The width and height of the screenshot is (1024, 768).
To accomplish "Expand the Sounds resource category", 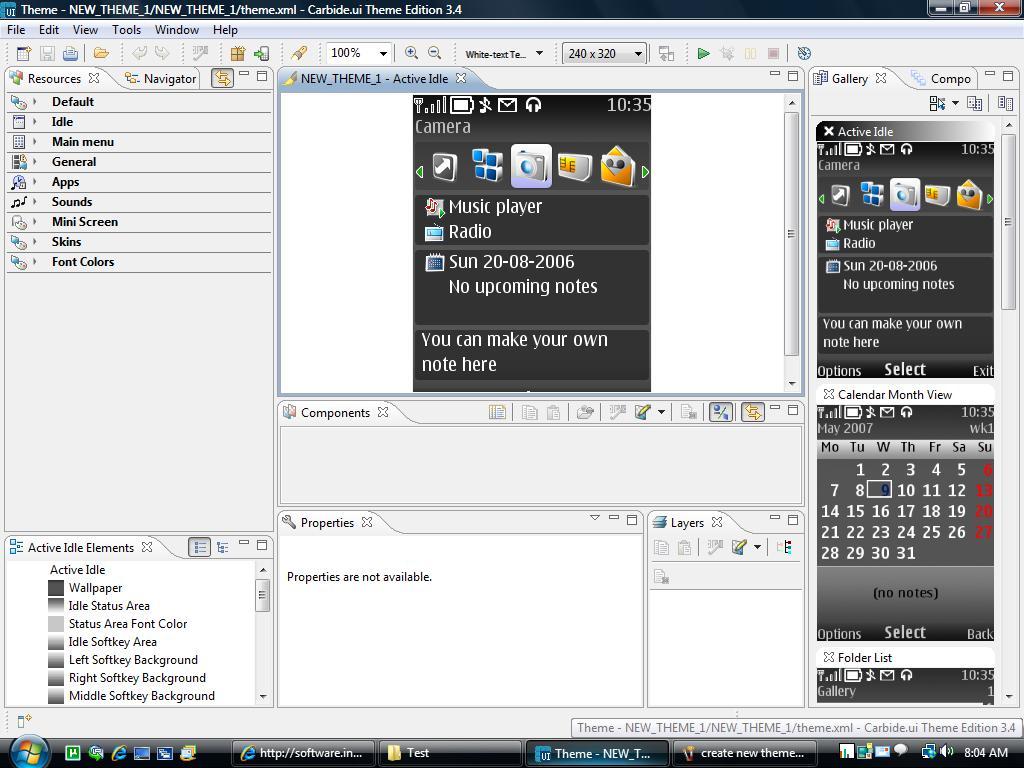I will pyautogui.click(x=84, y=202).
